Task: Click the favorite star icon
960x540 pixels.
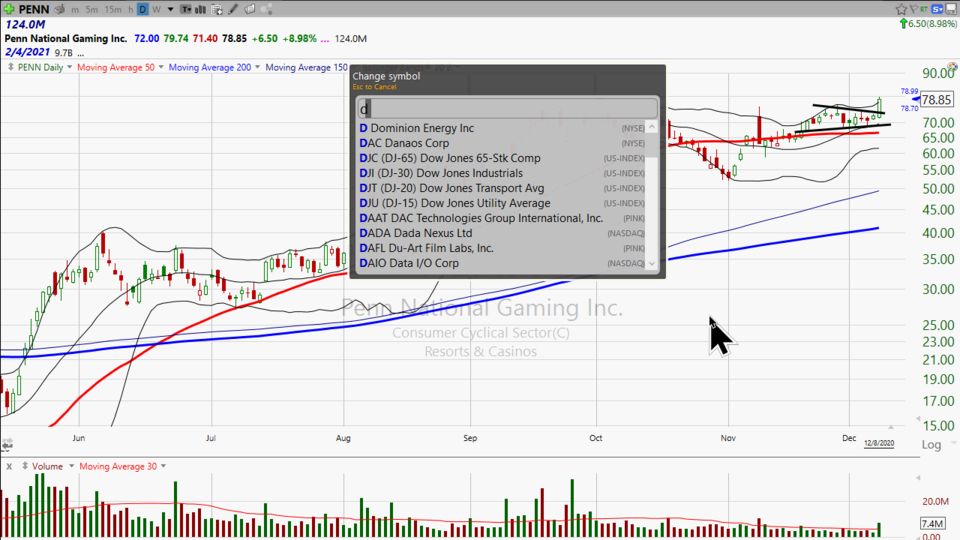Action: pos(901,9)
